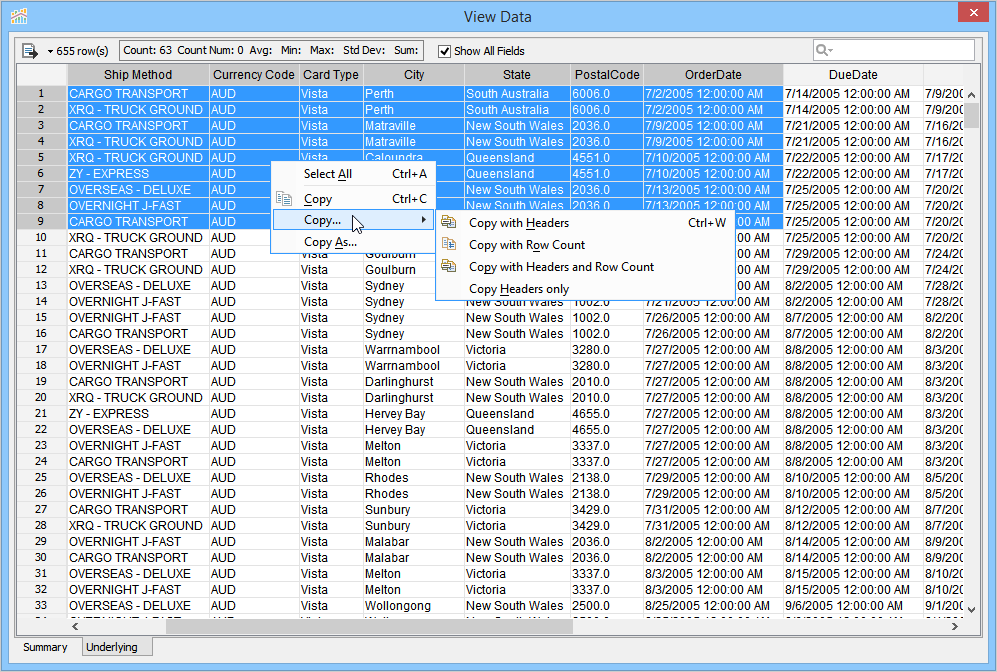The height and width of the screenshot is (672, 997).
Task: Choose Select All from the context menu
Action: (353, 174)
